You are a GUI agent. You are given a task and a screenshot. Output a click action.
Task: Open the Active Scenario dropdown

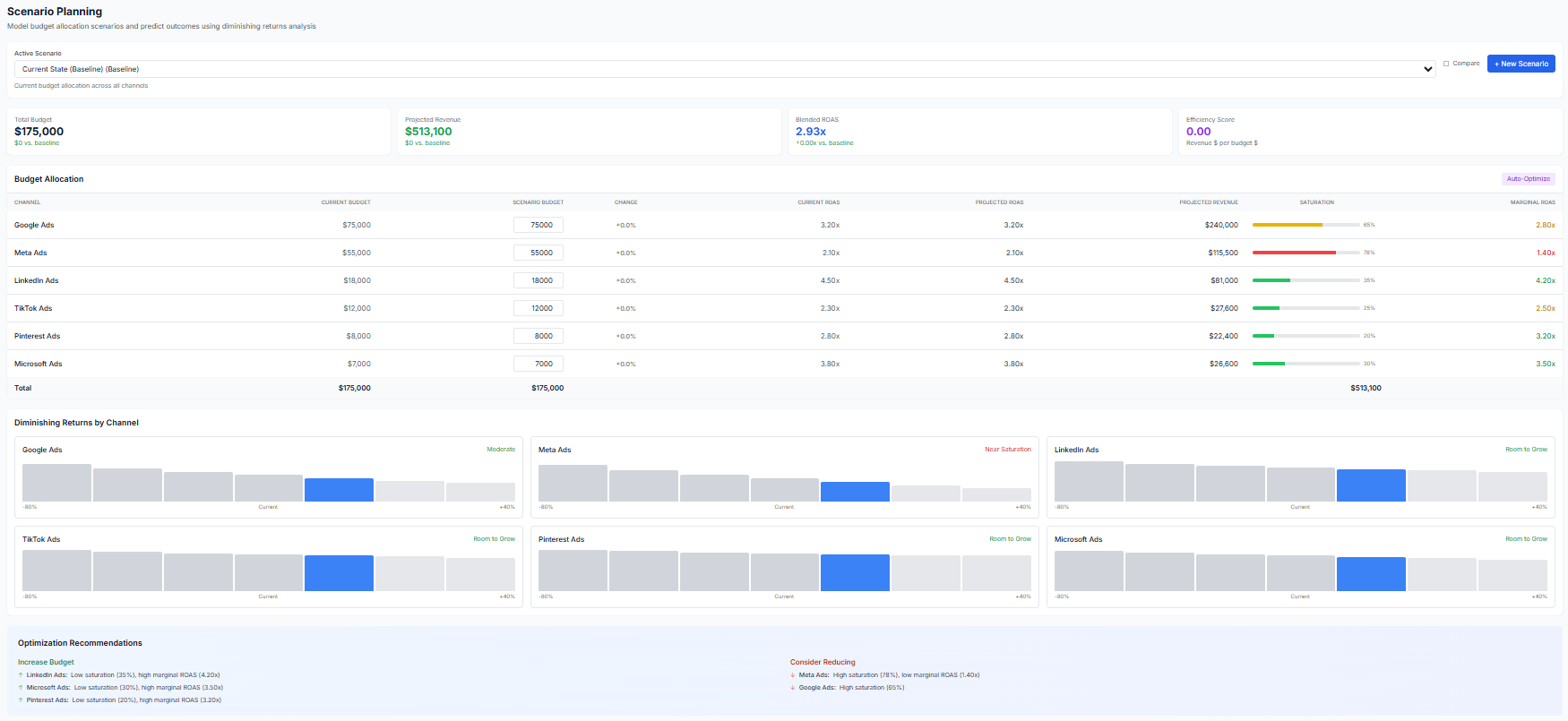(x=725, y=69)
